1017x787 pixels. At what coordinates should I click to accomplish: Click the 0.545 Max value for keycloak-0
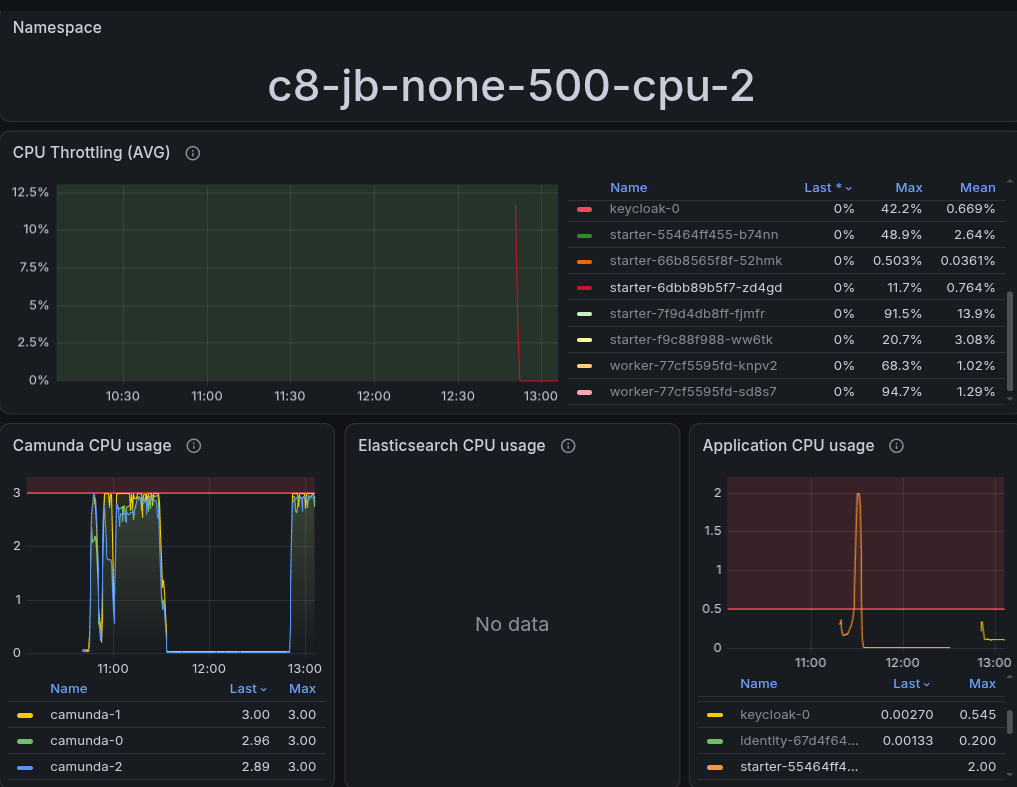coord(977,714)
